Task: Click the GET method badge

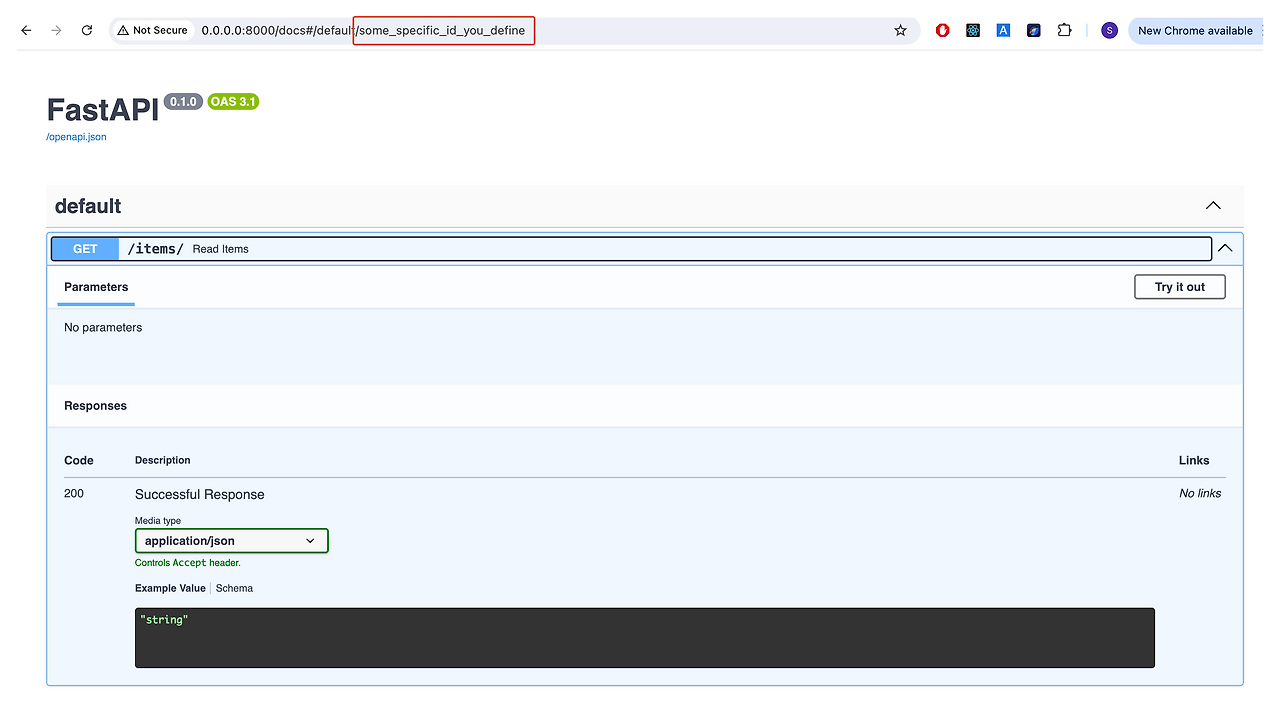Action: pyautogui.click(x=84, y=248)
